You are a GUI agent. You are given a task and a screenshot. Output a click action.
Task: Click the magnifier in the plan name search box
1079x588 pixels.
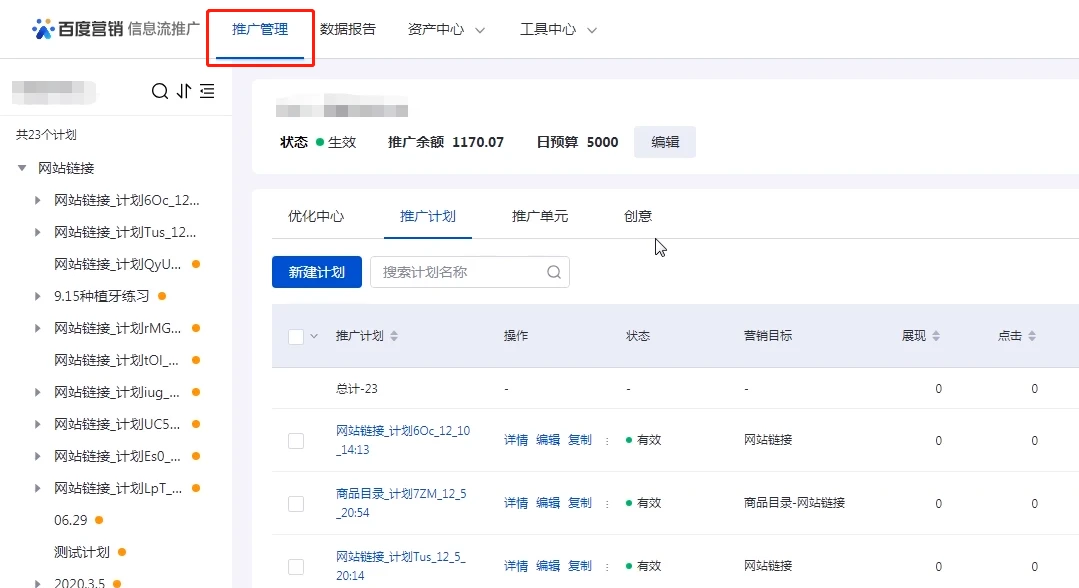pyautogui.click(x=554, y=272)
